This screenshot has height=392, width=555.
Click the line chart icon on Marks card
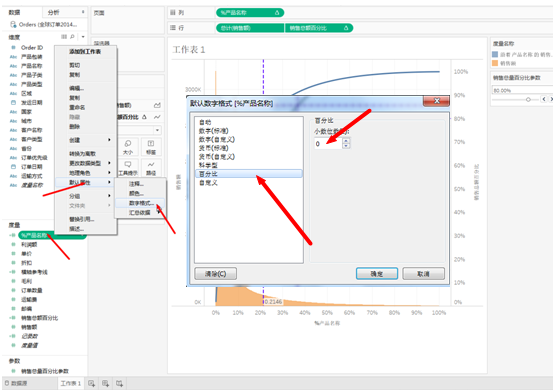click(x=157, y=117)
